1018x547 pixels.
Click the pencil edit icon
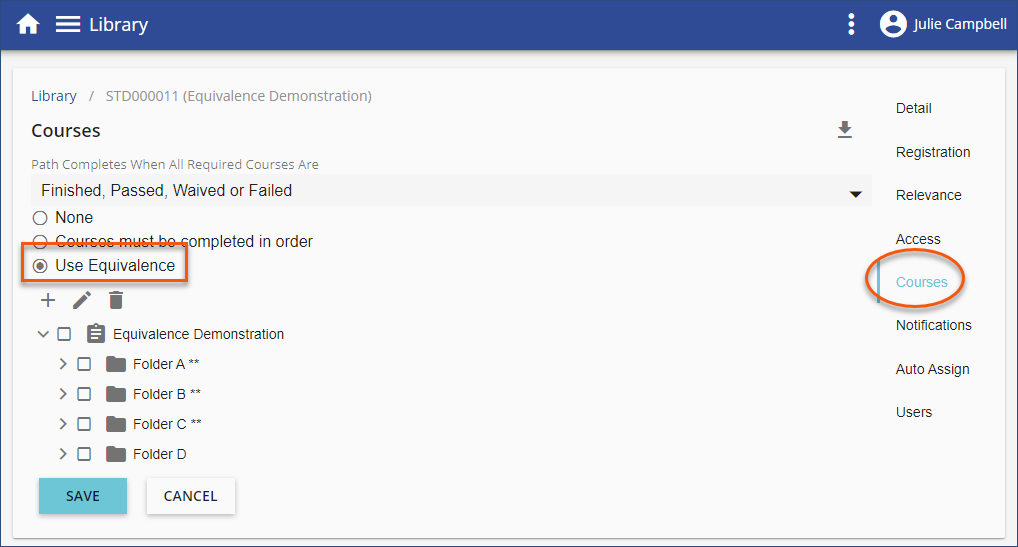click(x=82, y=300)
